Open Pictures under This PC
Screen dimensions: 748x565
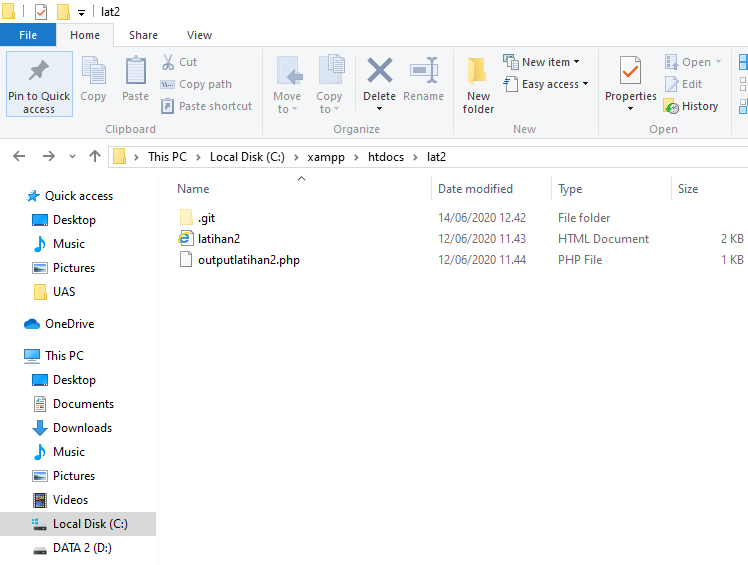[73, 476]
